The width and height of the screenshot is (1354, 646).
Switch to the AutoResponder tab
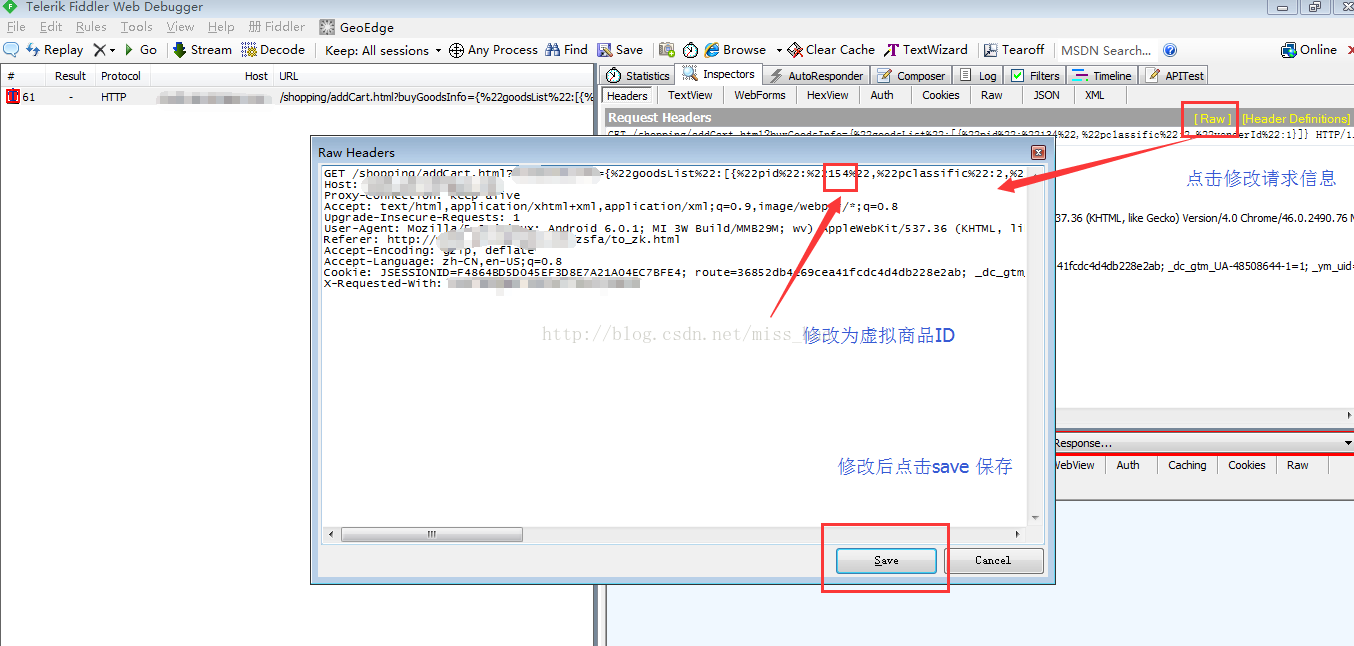pyautogui.click(x=816, y=75)
